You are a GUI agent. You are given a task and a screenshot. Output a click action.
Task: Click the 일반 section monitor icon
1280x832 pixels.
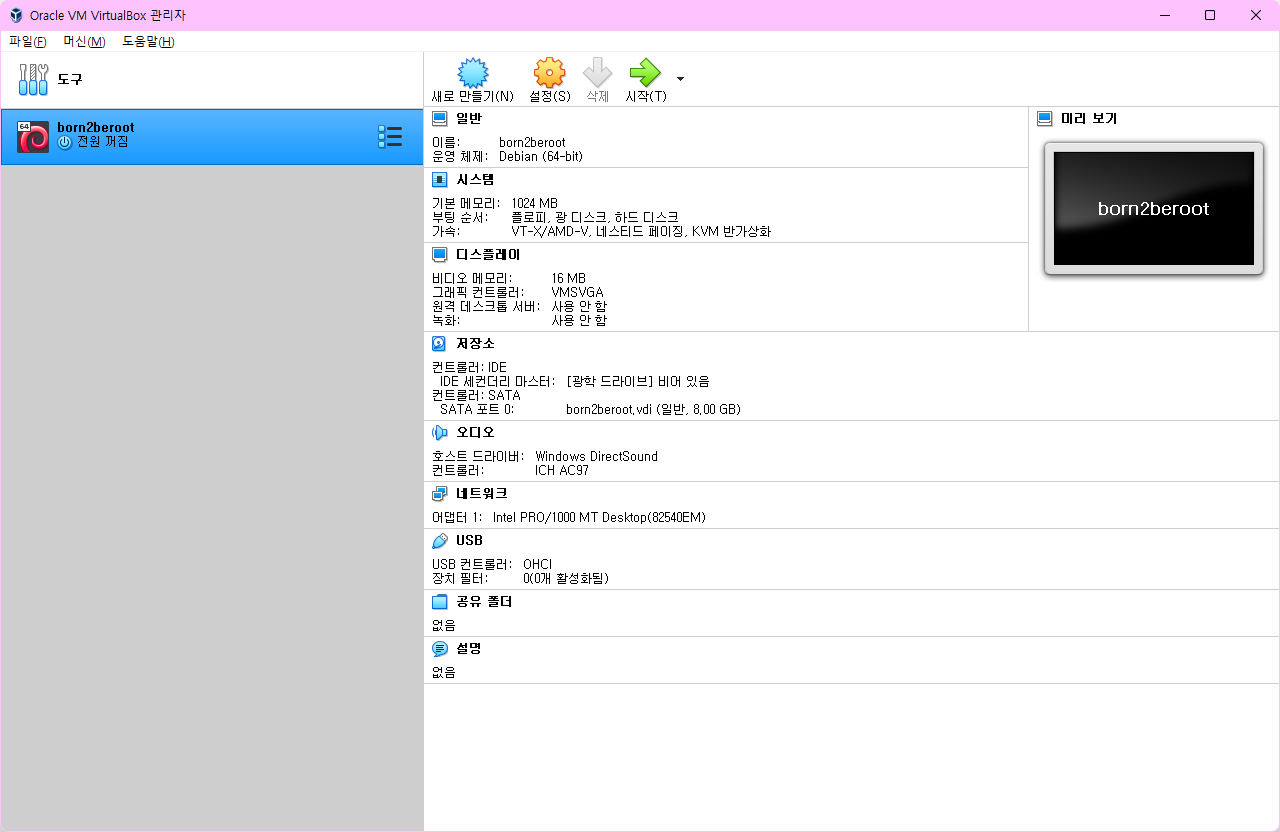439,118
